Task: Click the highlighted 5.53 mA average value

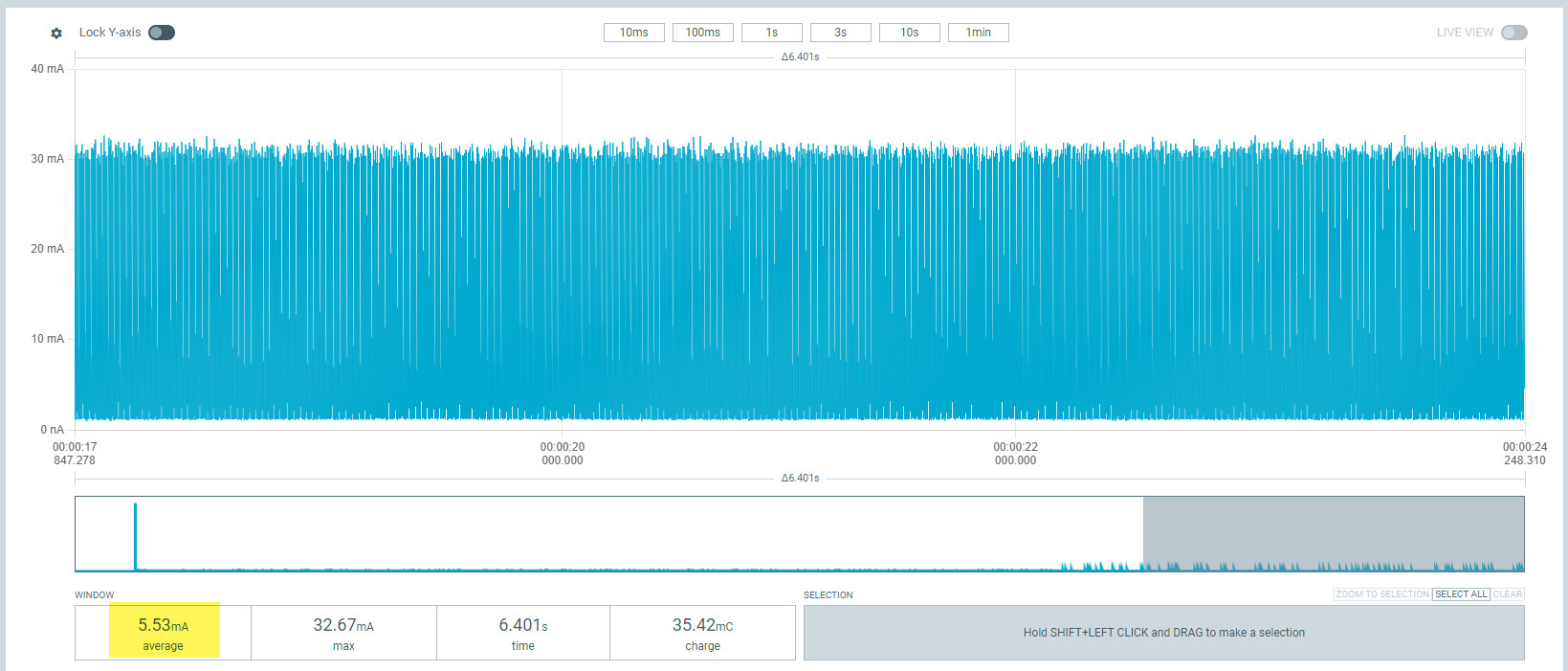Action: click(164, 632)
